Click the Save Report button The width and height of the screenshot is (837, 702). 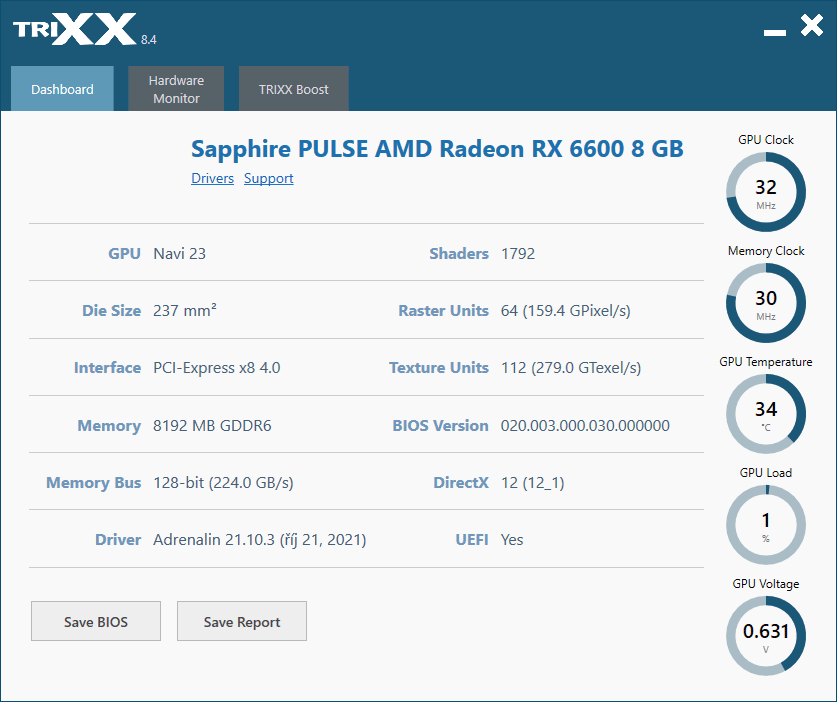[242, 621]
